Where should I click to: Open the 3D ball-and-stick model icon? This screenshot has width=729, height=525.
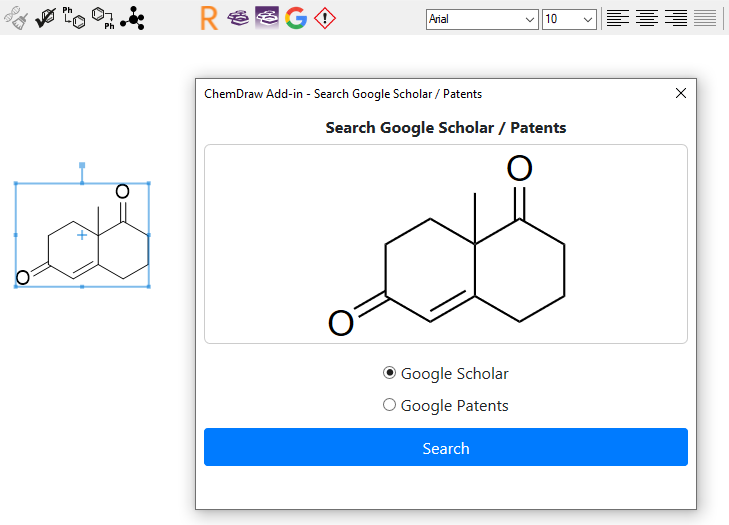133,18
